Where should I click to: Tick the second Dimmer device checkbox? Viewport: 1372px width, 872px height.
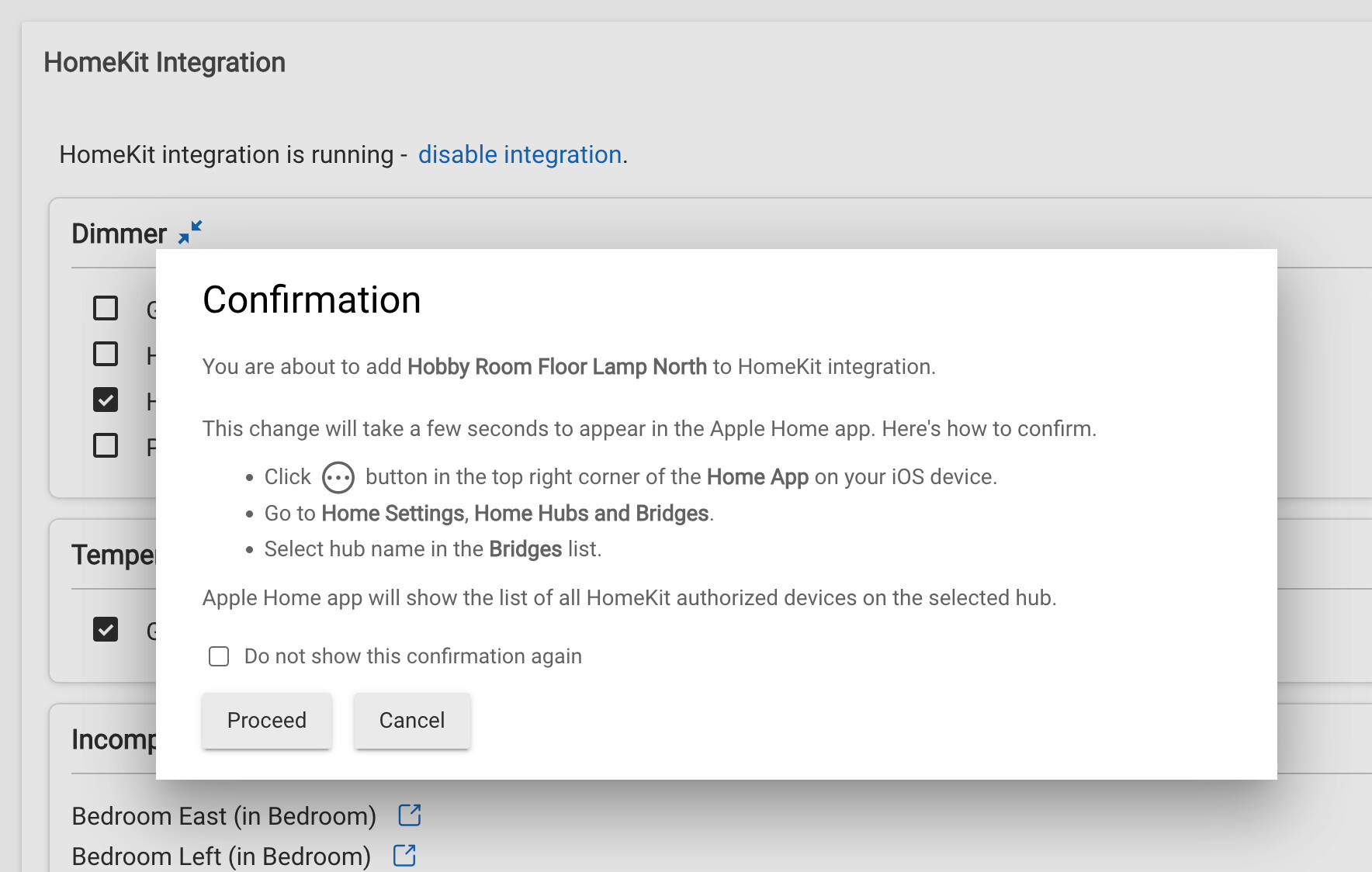point(106,354)
